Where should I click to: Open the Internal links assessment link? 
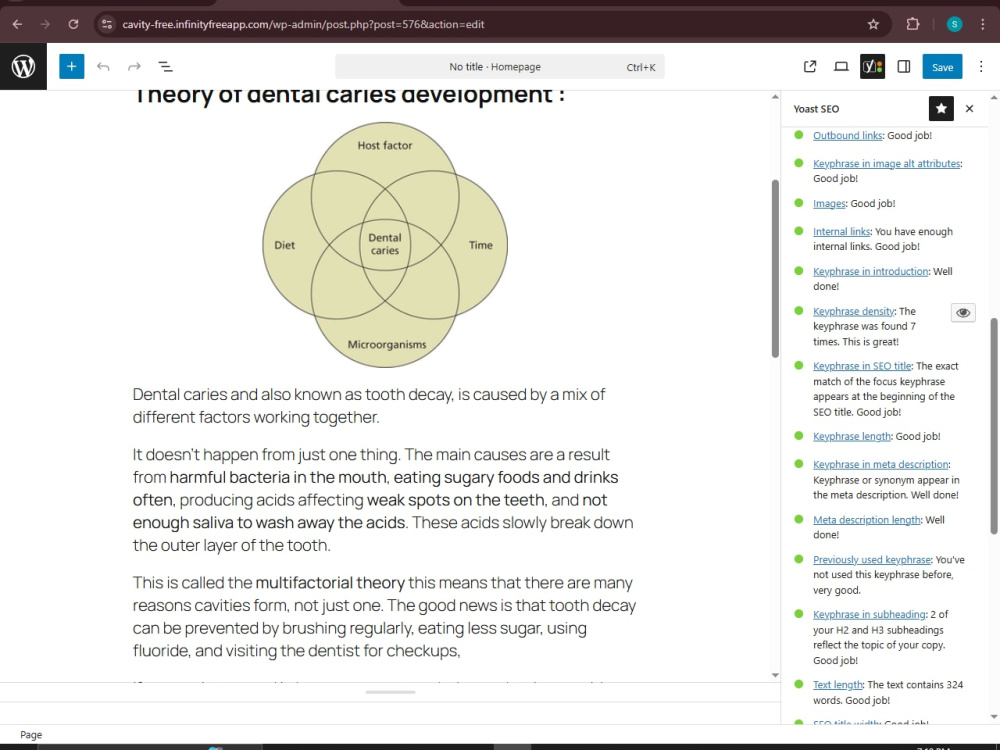[841, 232]
